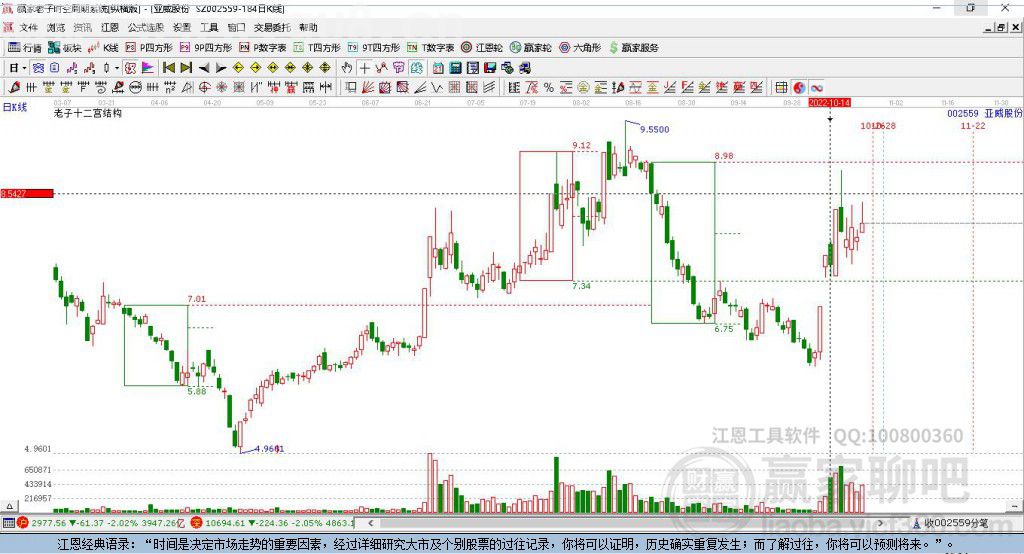Click the red 8.5427 price marker

click(27, 193)
